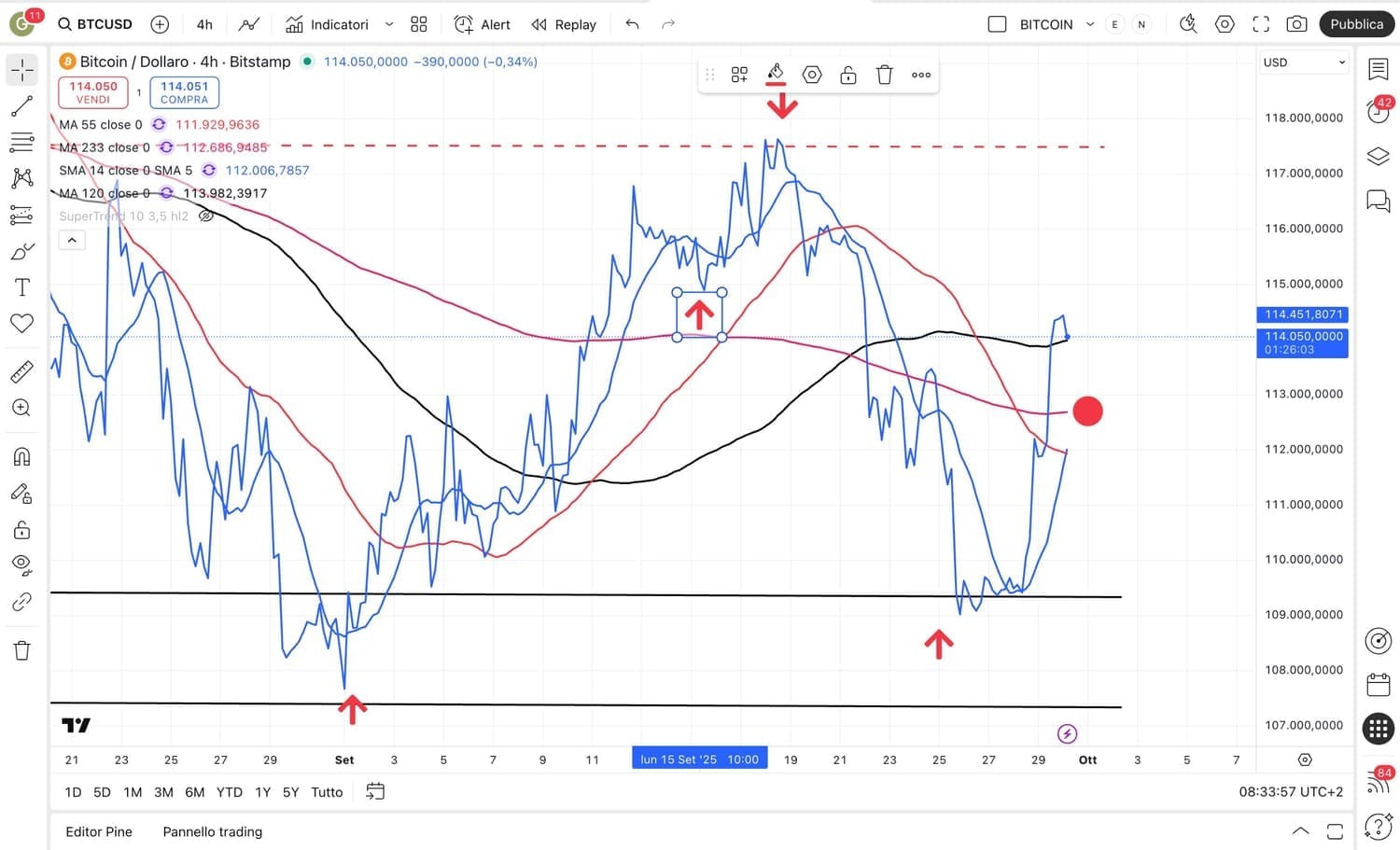This screenshot has width=1400, height=850.
Task: Open alerts panel with the 42 badge
Action: coord(1379,111)
